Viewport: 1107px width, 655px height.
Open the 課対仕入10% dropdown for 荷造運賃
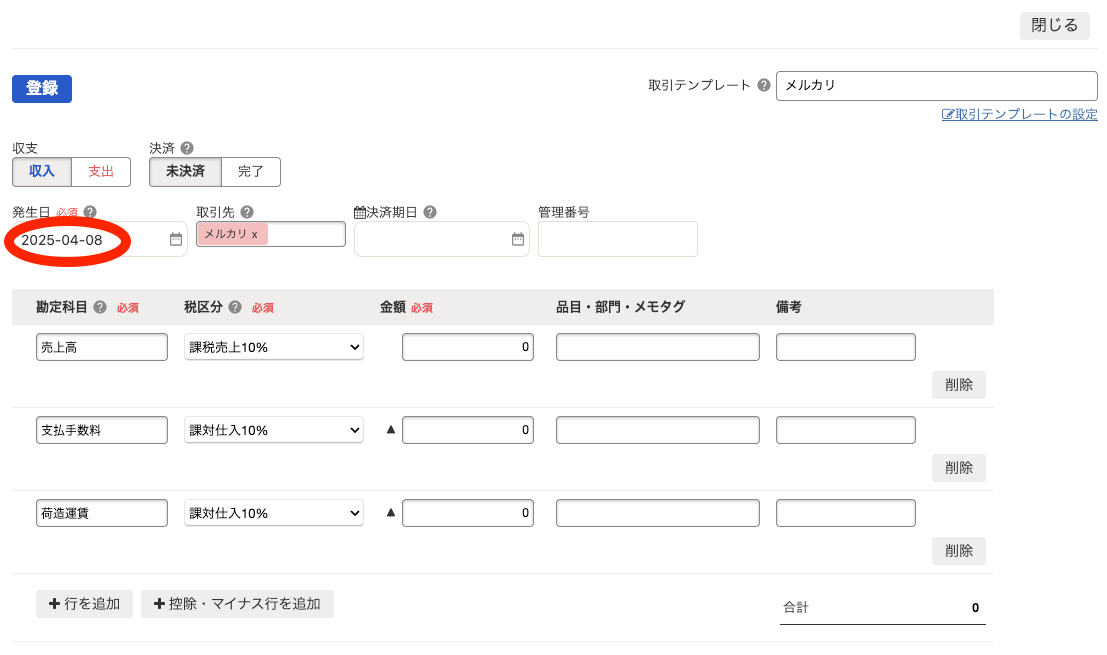pyautogui.click(x=273, y=512)
